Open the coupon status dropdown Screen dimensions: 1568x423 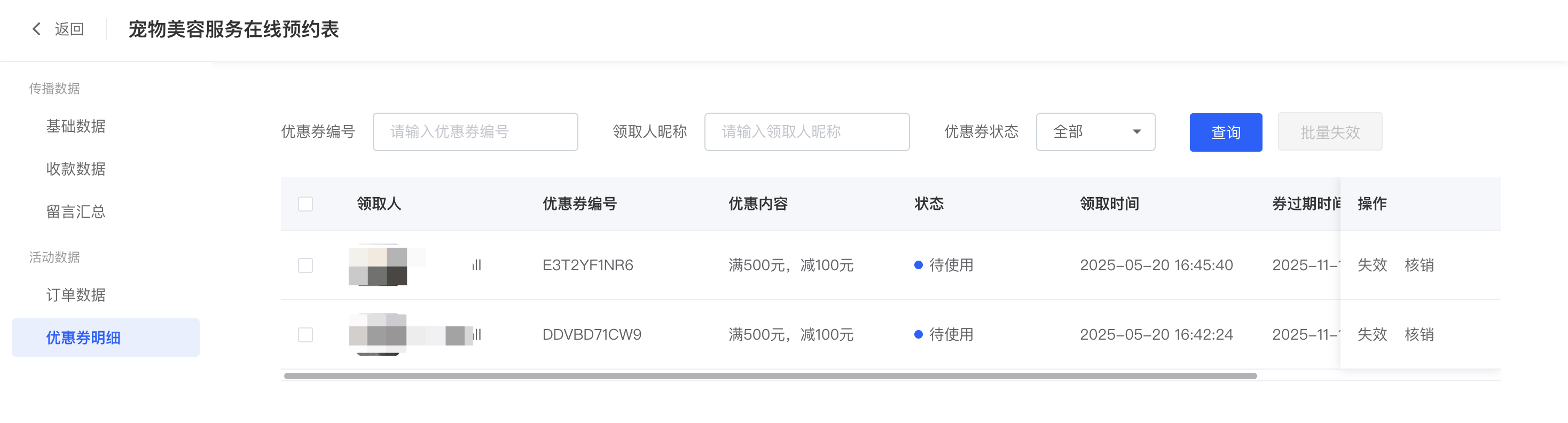[1095, 132]
